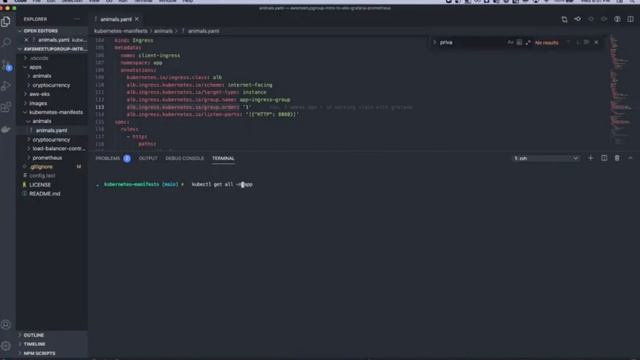Switch to the Output panel tab

(148, 158)
